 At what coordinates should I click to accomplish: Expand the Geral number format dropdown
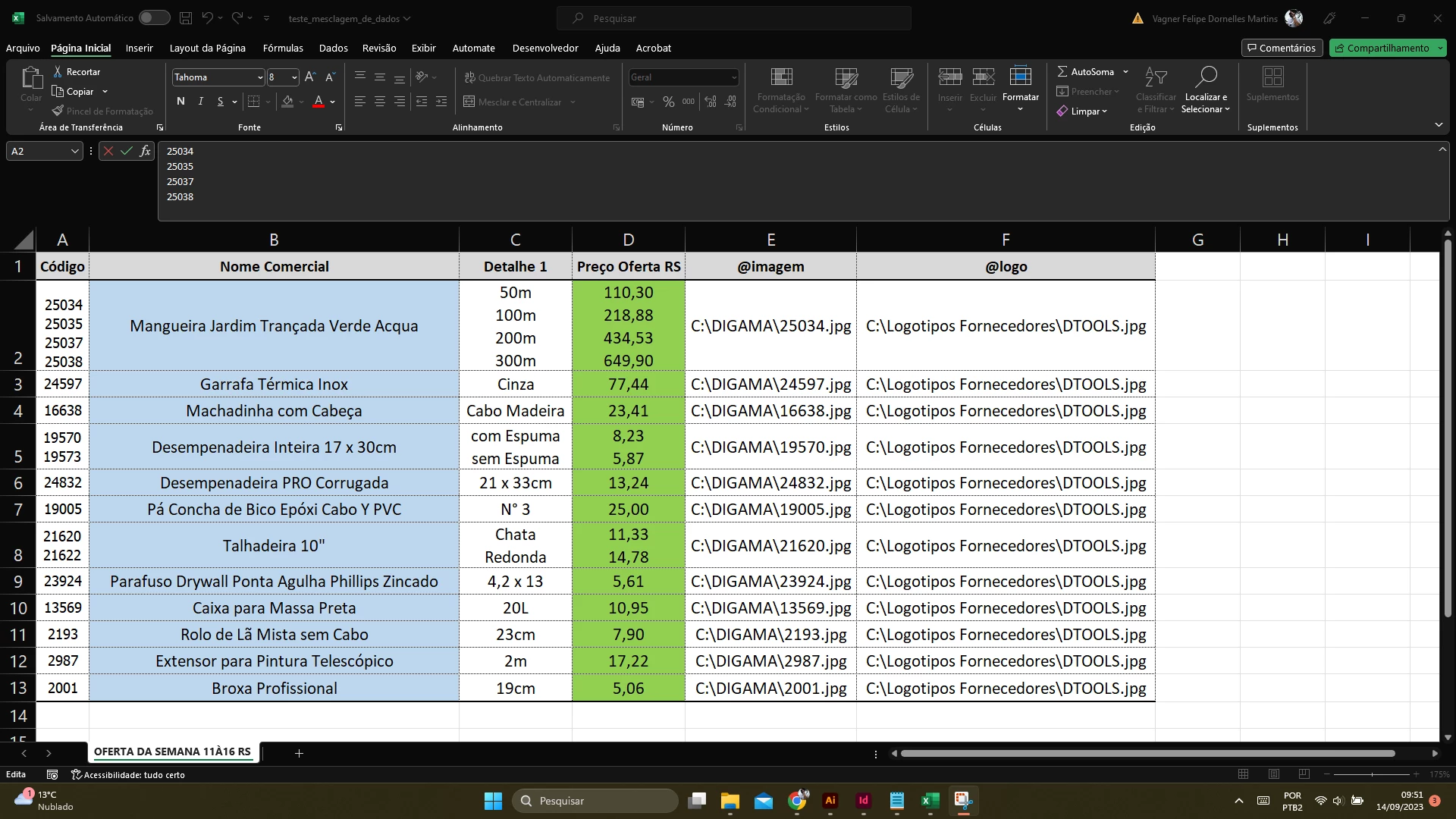(733, 77)
